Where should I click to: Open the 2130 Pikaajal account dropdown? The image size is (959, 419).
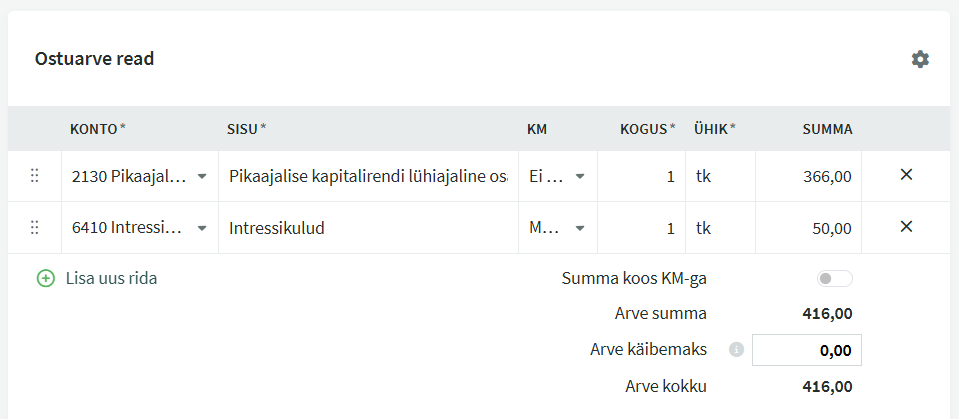pyautogui.click(x=140, y=176)
